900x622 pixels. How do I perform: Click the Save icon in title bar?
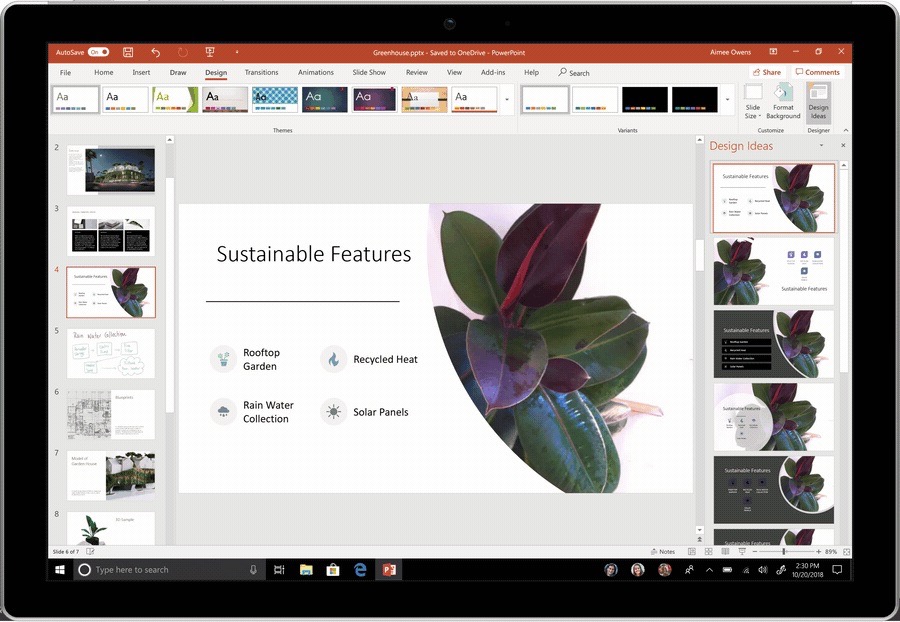click(128, 52)
